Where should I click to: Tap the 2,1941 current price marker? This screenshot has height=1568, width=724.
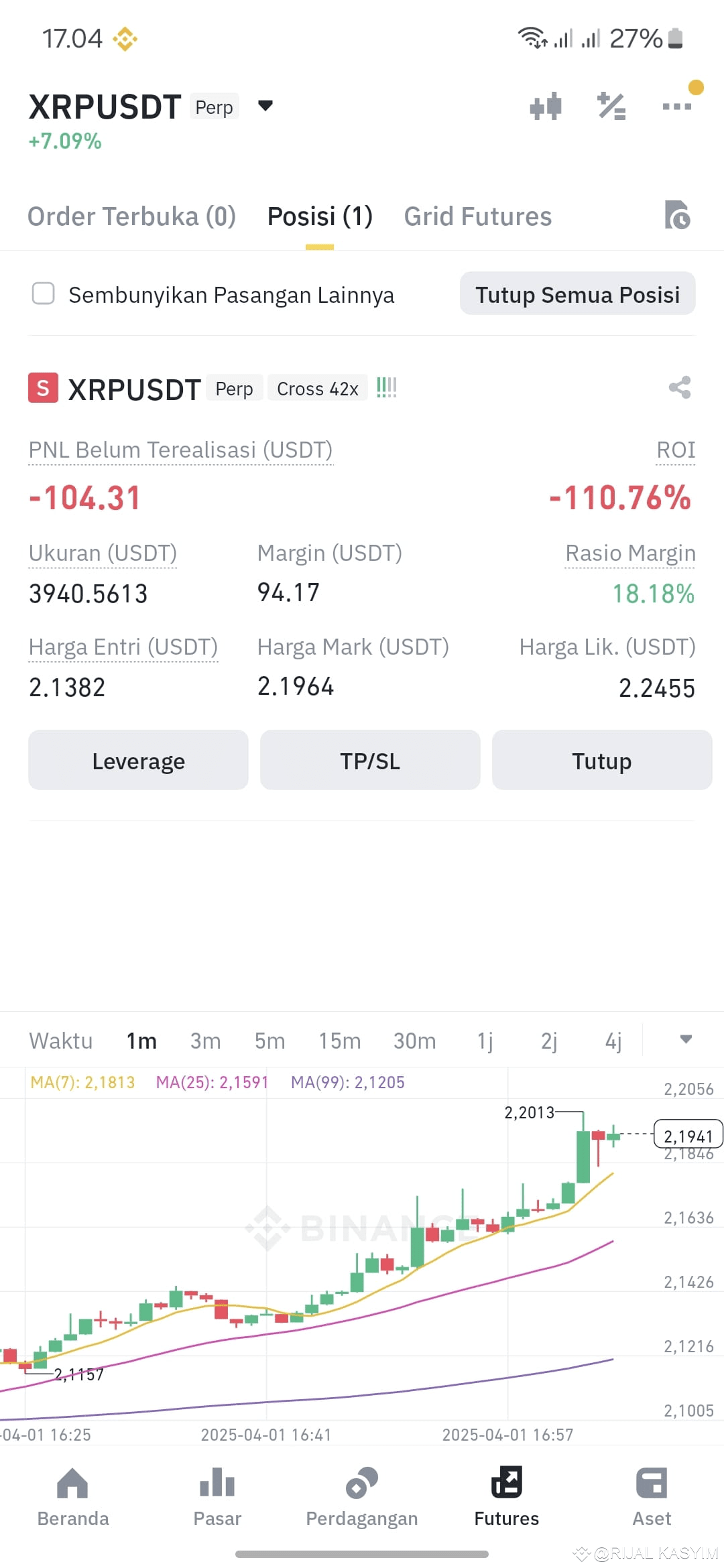(688, 1135)
